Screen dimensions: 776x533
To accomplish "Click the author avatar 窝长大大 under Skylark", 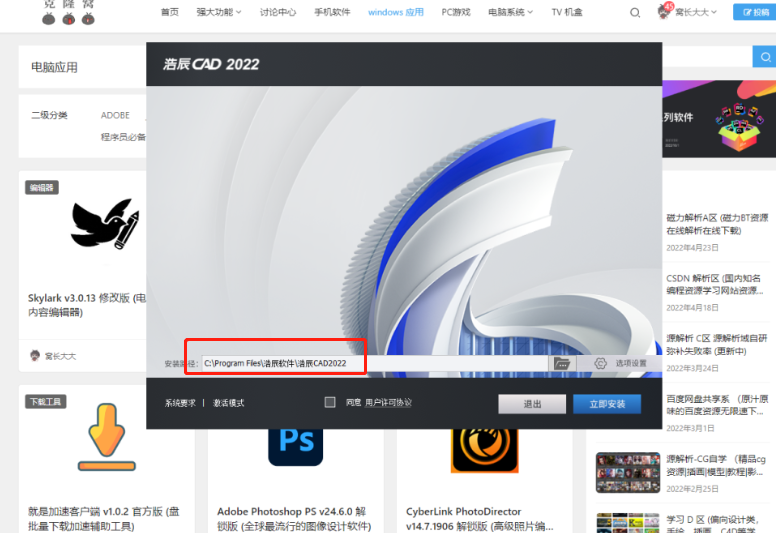I will tap(35, 355).
